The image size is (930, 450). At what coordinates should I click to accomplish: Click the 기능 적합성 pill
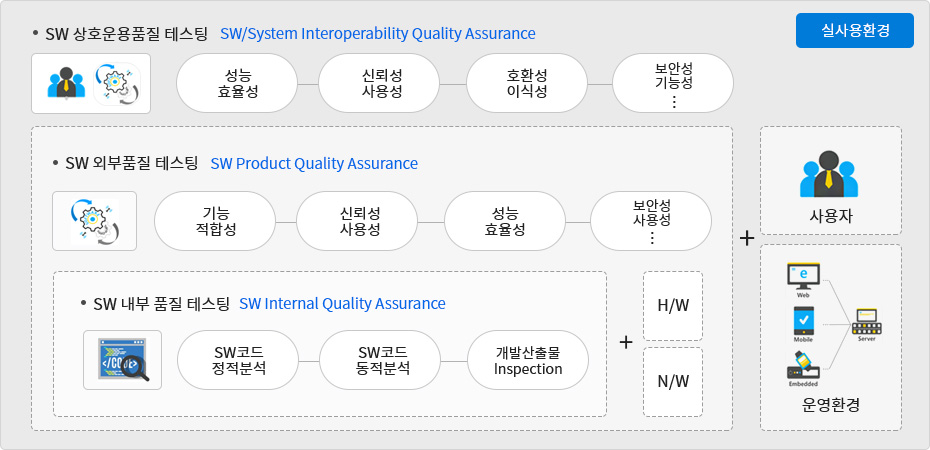coord(215,221)
